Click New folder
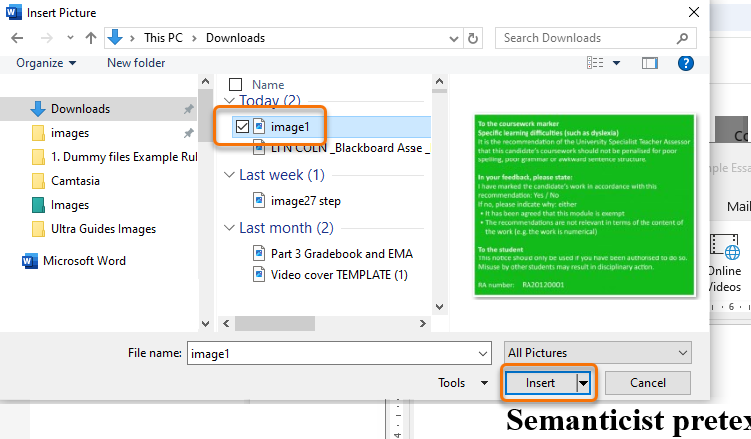Viewport: 751px width, 439px height. tap(136, 63)
